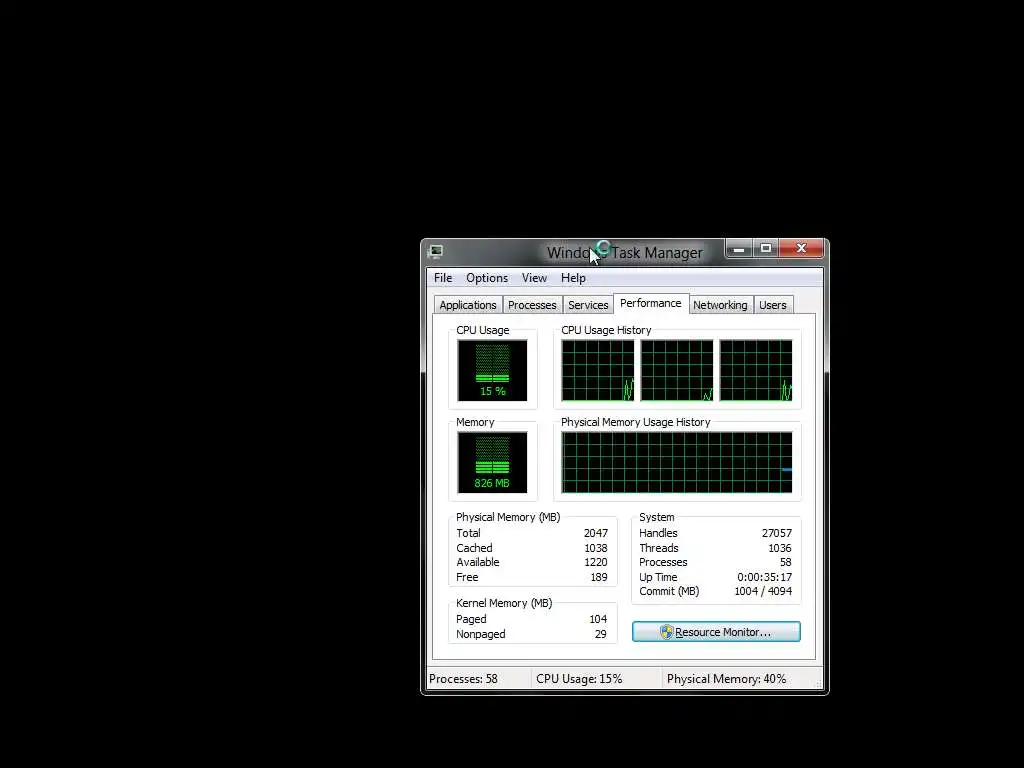This screenshot has height=768, width=1024.
Task: Click the second CPU Usage History graph
Action: tap(677, 370)
